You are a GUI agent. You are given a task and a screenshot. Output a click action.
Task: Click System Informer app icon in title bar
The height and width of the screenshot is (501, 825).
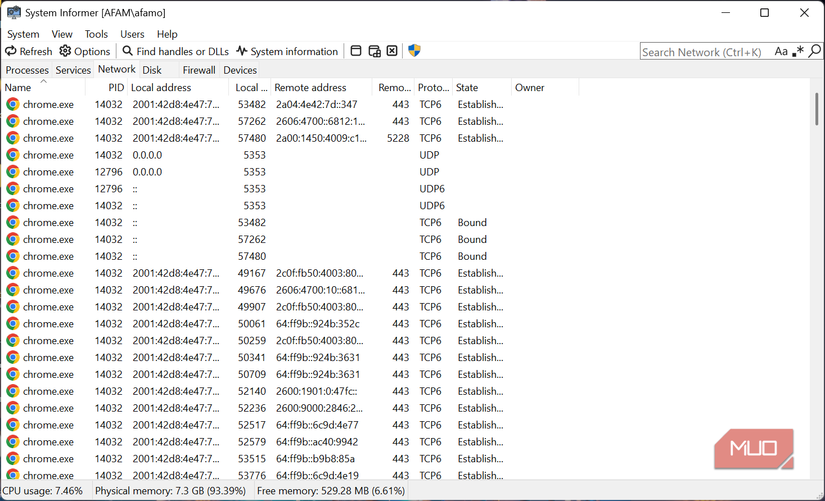click(14, 12)
